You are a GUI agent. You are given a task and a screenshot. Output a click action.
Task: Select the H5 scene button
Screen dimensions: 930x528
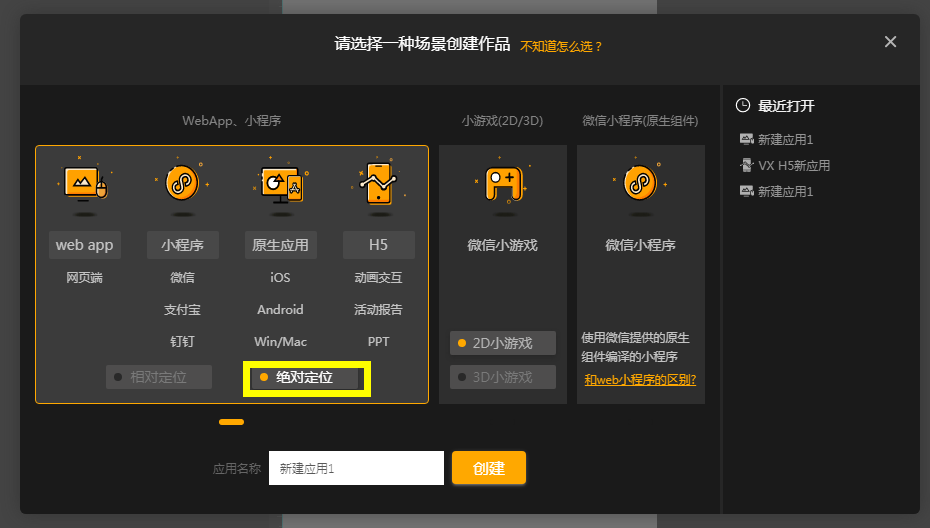point(378,245)
